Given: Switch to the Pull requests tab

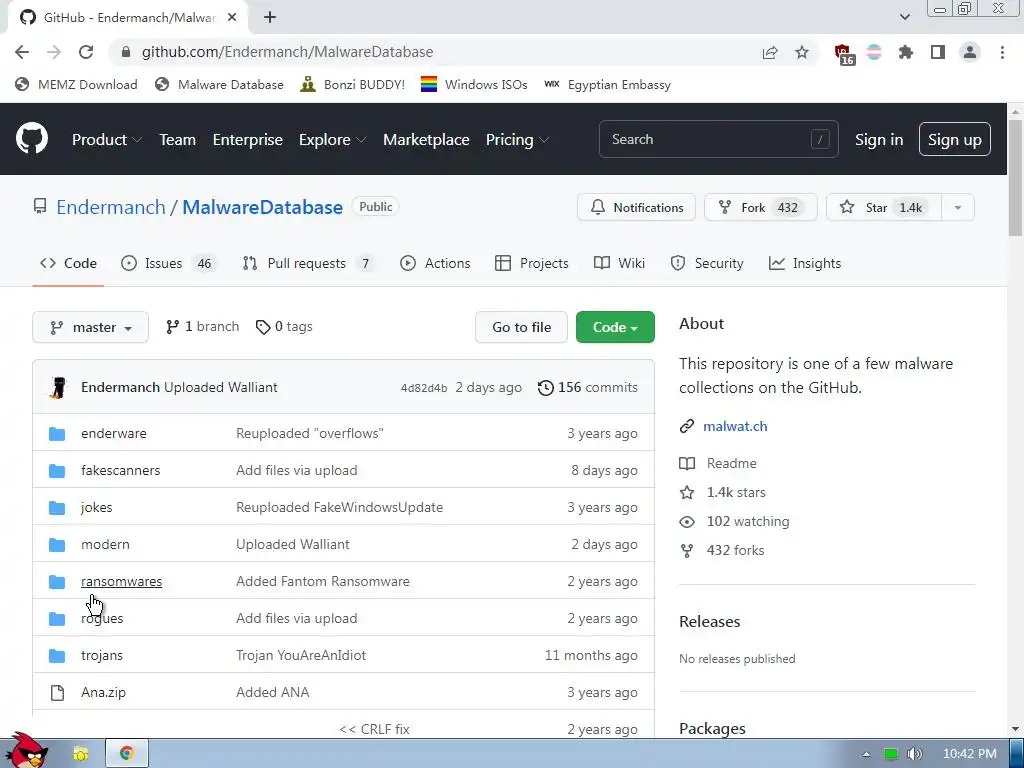Looking at the screenshot, I should tap(308, 263).
